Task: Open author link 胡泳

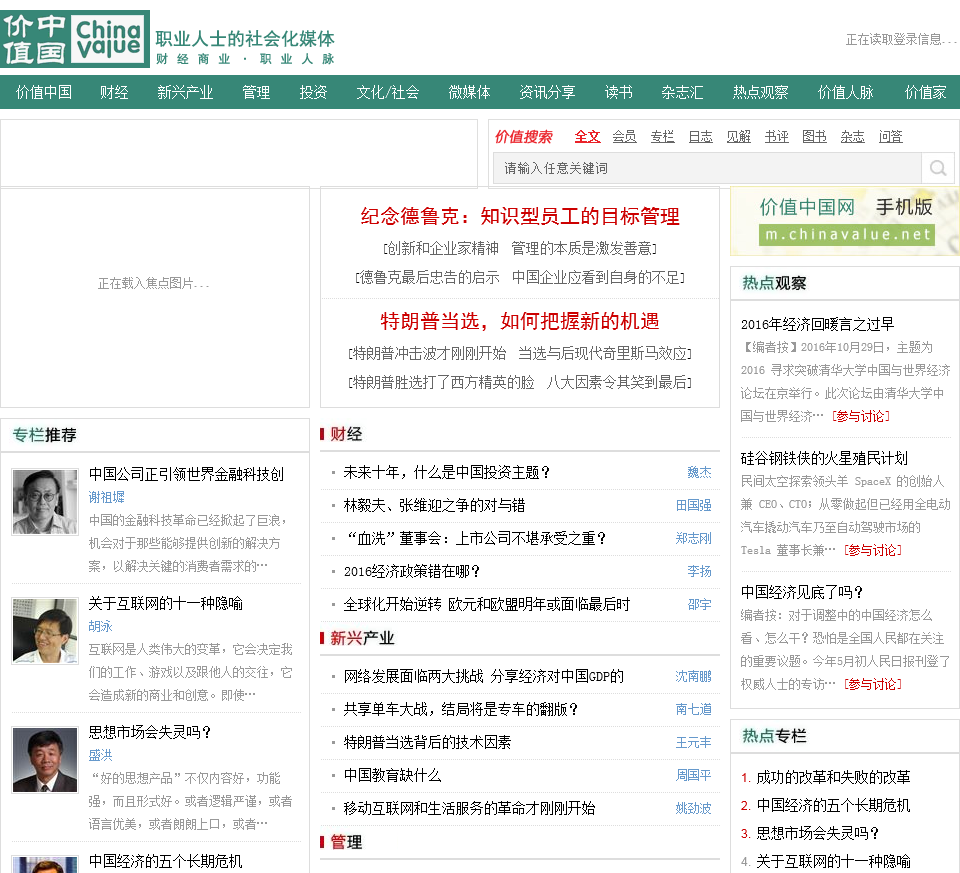Action: pyautogui.click(x=100, y=626)
